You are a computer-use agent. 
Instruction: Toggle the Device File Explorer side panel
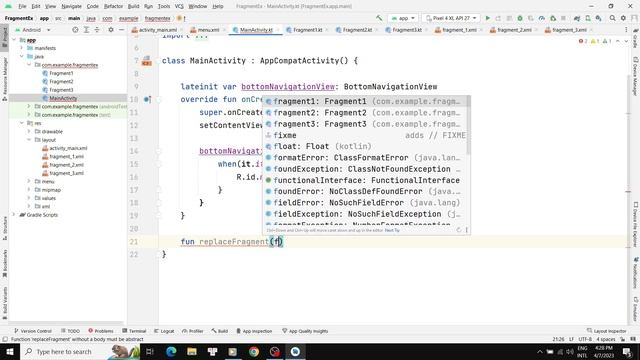(x=635, y=224)
